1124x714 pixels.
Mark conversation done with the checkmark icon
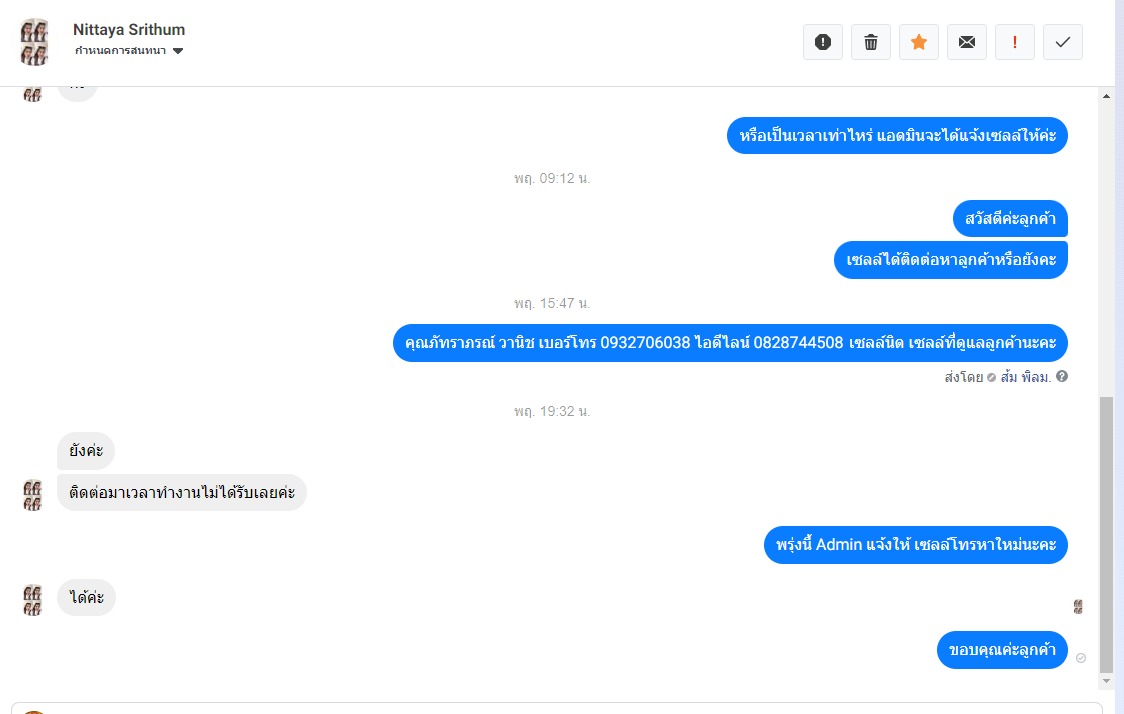[1062, 42]
